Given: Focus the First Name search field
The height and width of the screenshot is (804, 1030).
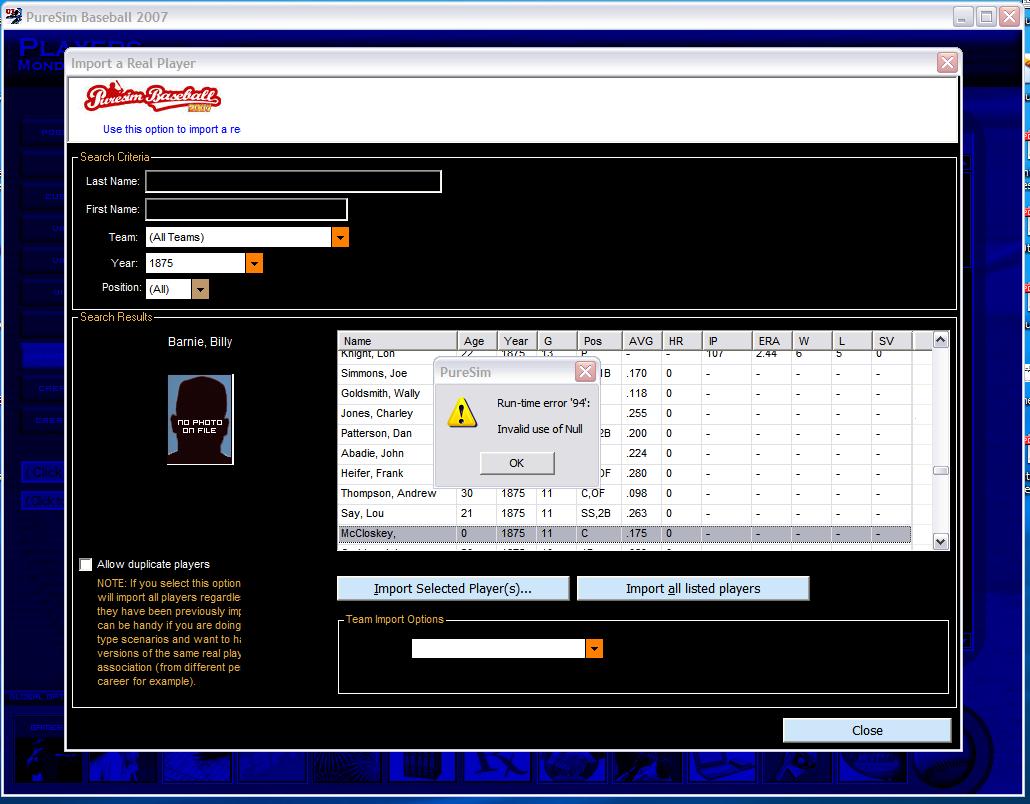Looking at the screenshot, I should pyautogui.click(x=246, y=210).
